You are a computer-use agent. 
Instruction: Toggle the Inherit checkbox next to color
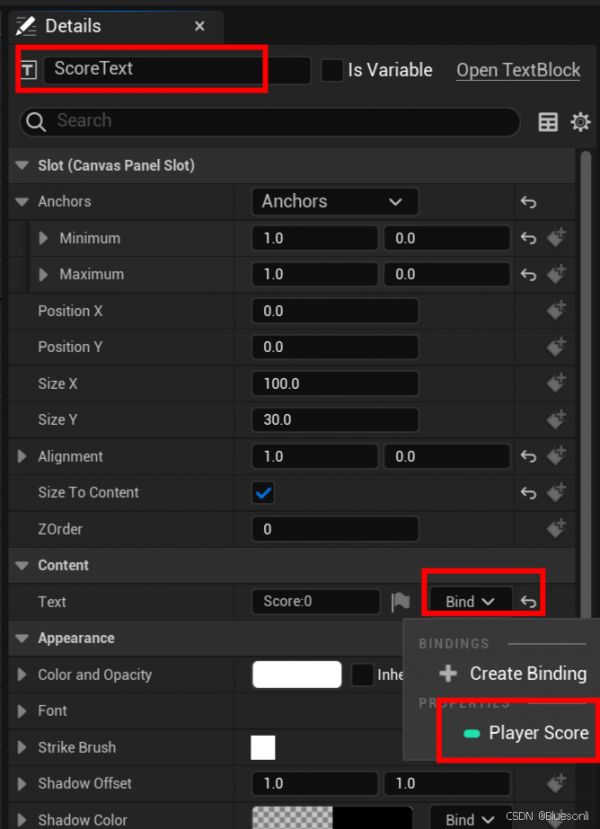click(363, 675)
